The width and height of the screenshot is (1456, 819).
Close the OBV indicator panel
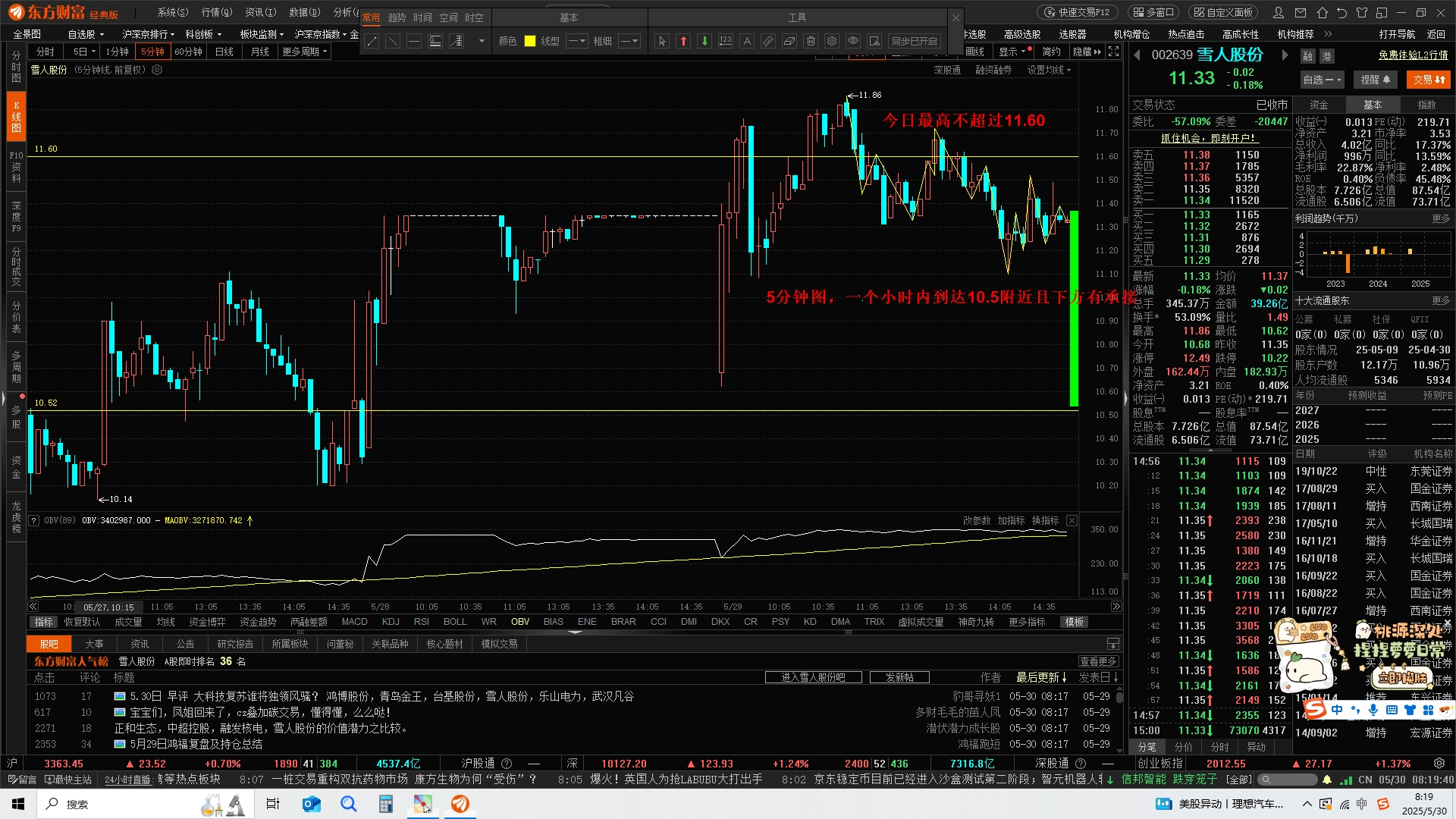coord(1072,520)
